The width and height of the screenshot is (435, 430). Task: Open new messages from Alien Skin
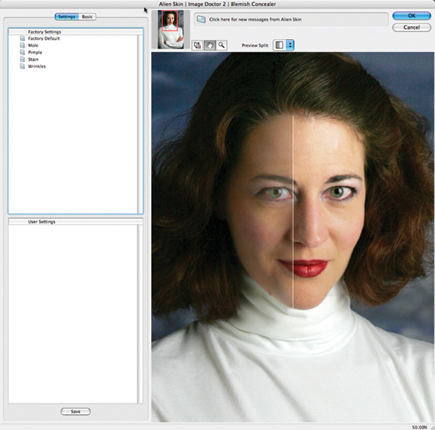(291, 19)
